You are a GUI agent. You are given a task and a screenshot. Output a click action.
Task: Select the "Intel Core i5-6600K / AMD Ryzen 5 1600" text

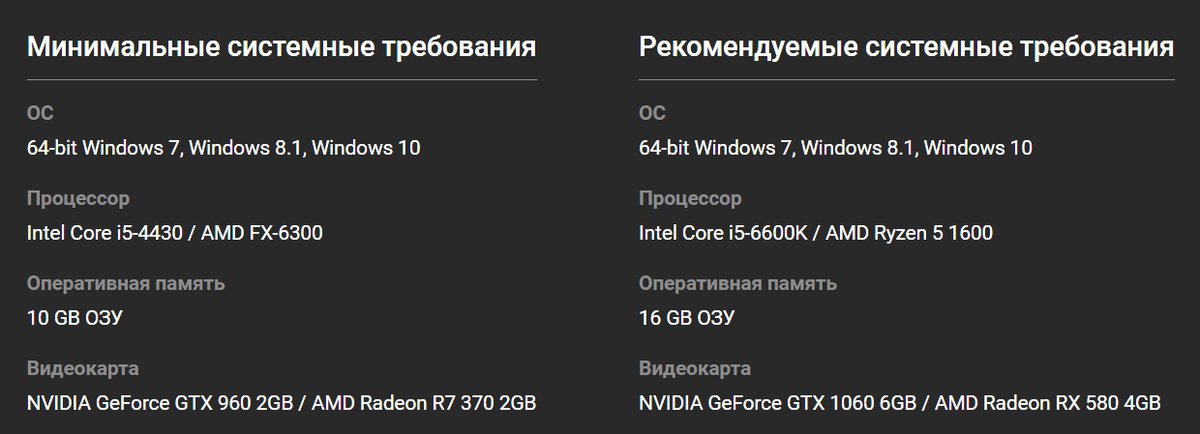tap(815, 233)
